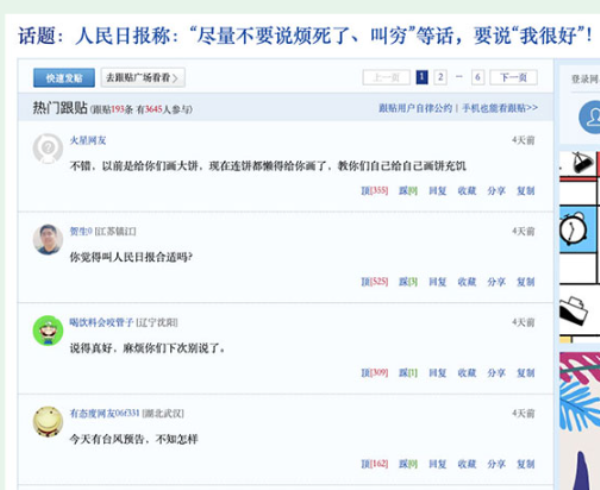This screenshot has width=600, height=490.
Task: Click 收藏 on the 台风预告 comment
Action: (467, 464)
